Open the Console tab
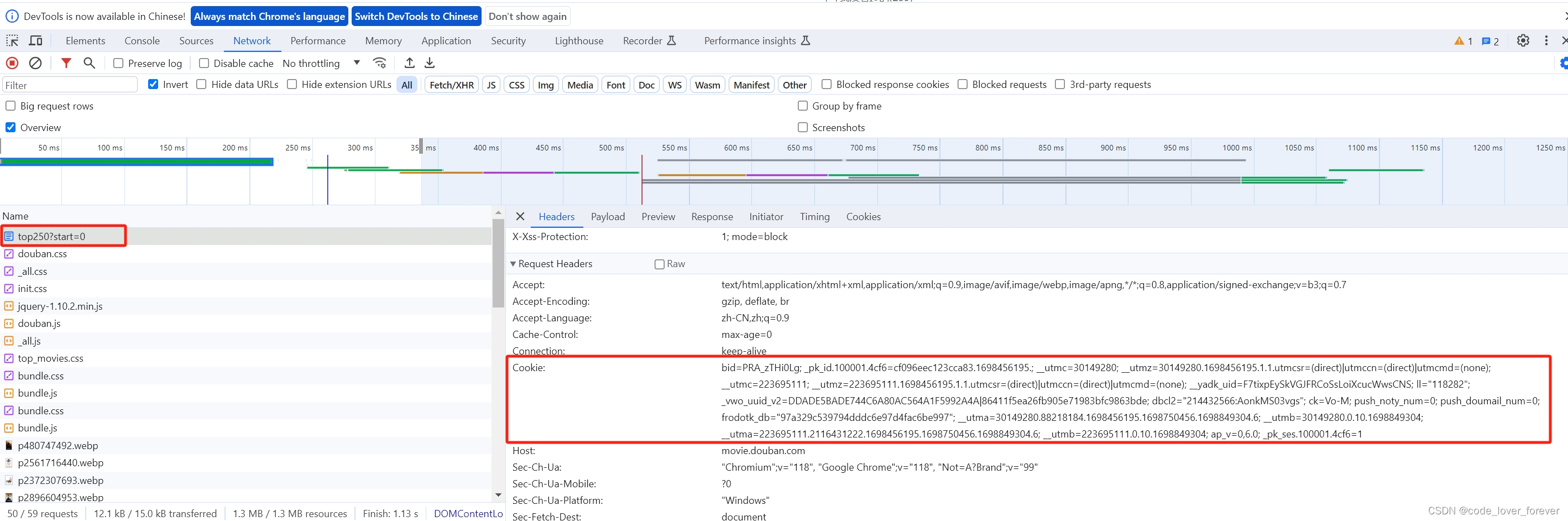 pyautogui.click(x=142, y=41)
